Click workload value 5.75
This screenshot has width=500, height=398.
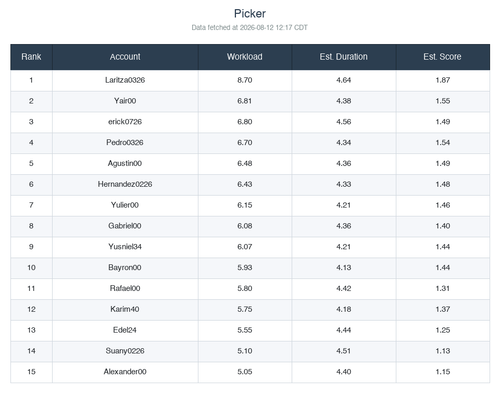pos(245,309)
